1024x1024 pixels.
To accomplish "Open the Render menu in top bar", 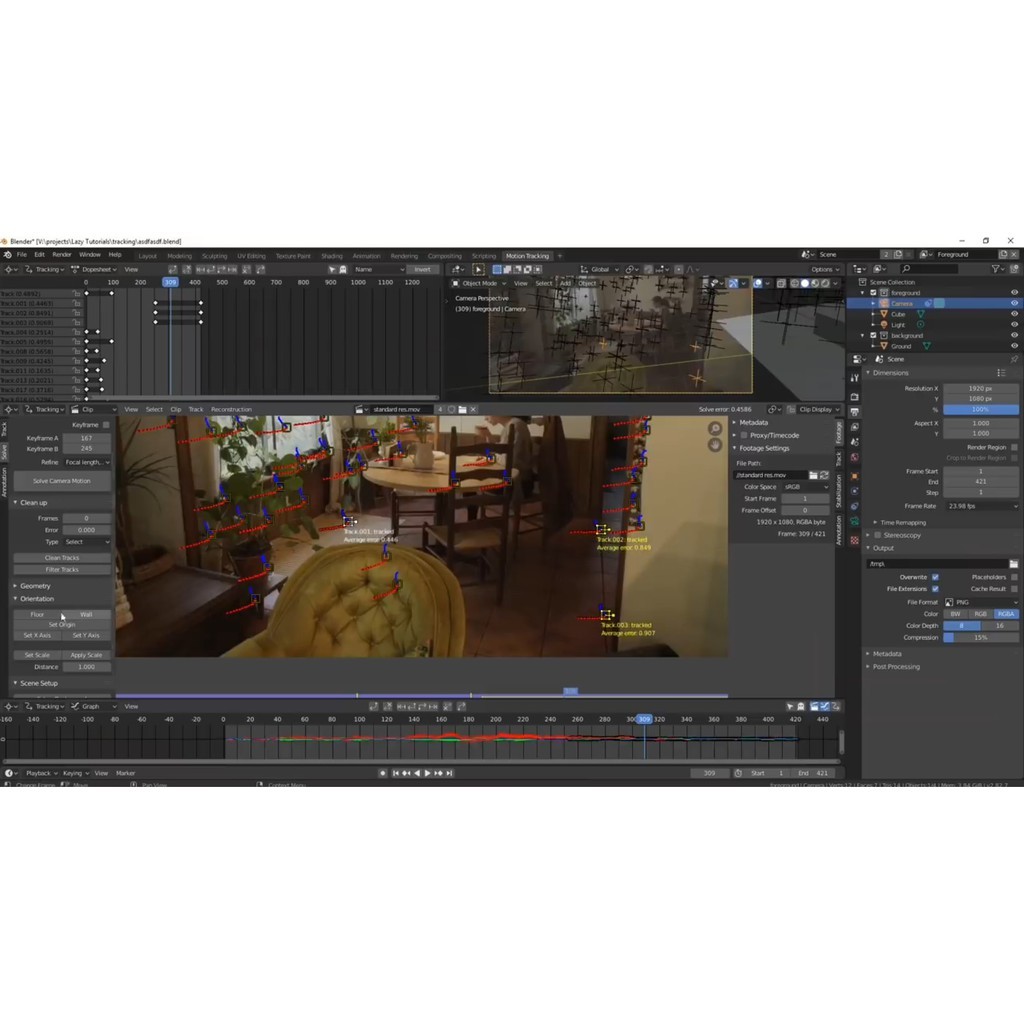I will click(62, 255).
